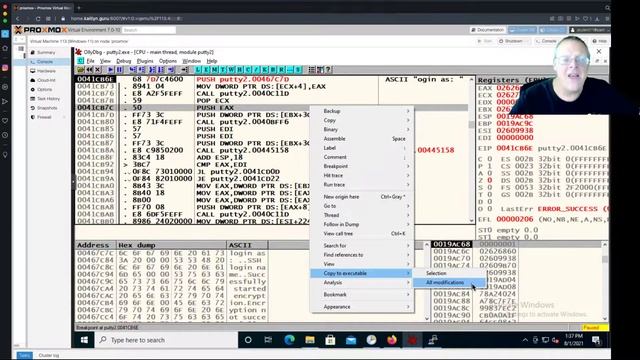The height and width of the screenshot is (360, 640).
Task: Choose Selection in Copy to executable submenu
Action: coord(449,273)
